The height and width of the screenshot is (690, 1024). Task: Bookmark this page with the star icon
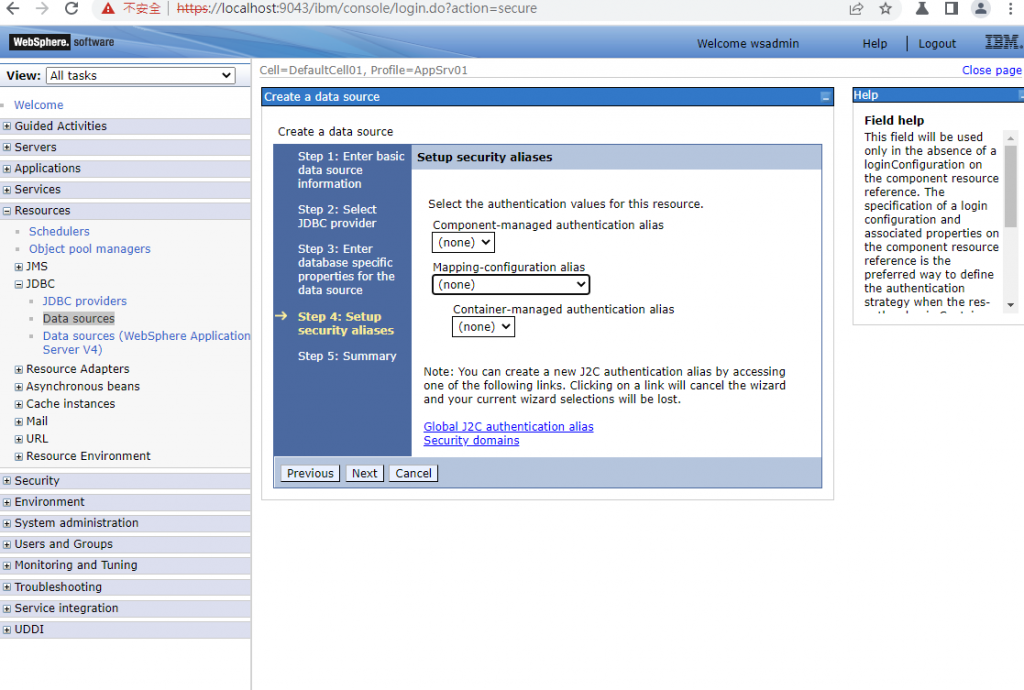pyautogui.click(x=886, y=8)
